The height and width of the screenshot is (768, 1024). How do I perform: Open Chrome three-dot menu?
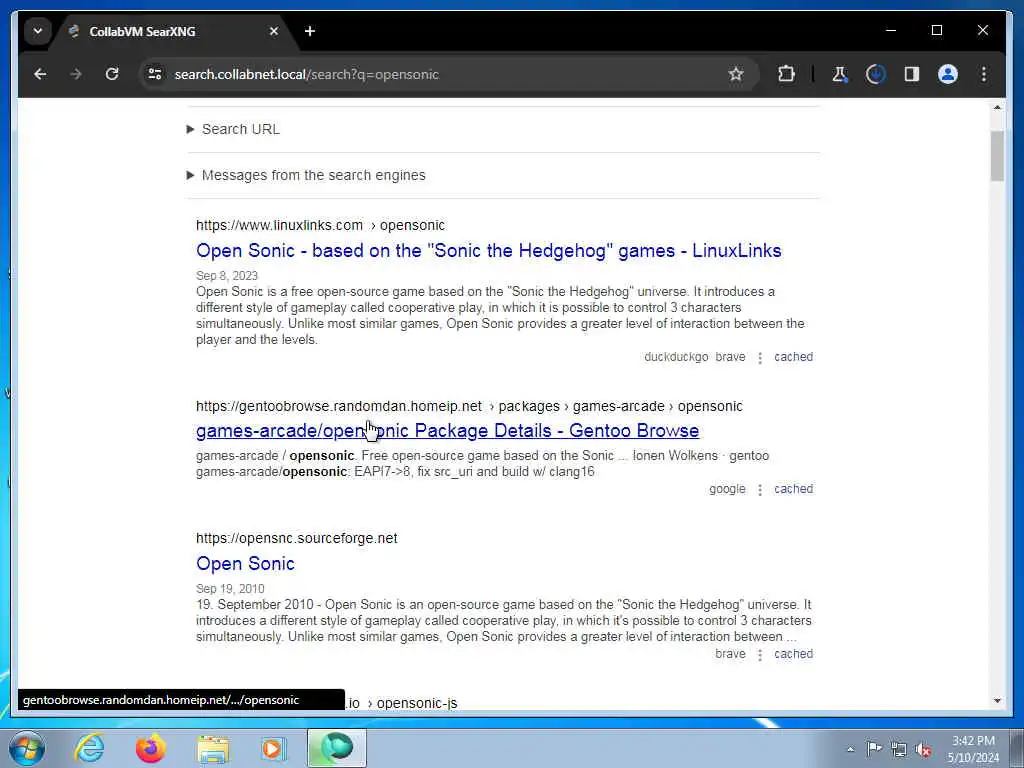pyautogui.click(x=984, y=74)
